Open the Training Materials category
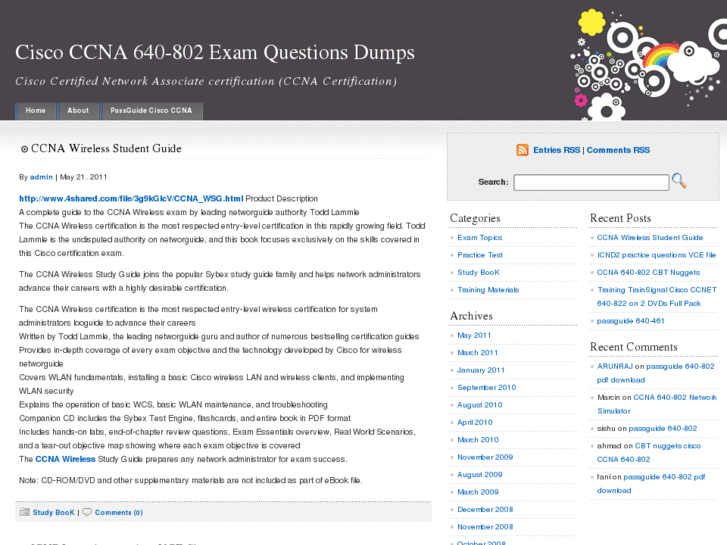The image size is (727, 545). tap(488, 290)
